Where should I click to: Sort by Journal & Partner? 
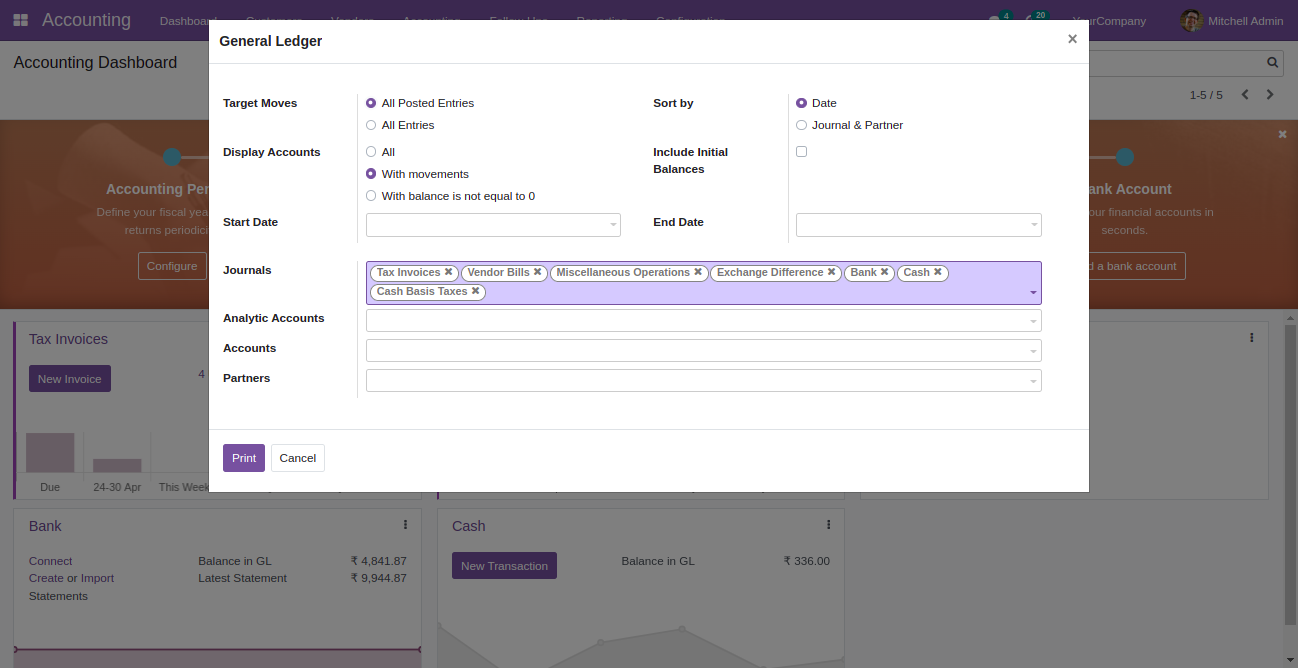[801, 125]
